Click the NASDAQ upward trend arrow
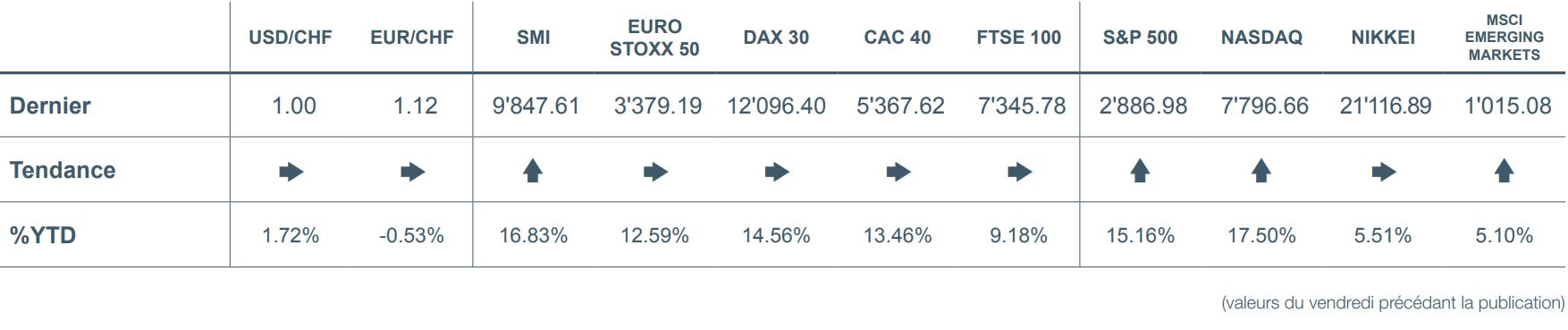 point(1261,171)
